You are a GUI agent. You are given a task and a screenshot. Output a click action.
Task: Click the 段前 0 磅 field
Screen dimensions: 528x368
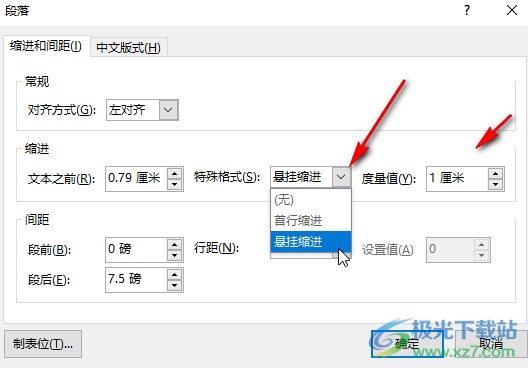click(x=137, y=249)
